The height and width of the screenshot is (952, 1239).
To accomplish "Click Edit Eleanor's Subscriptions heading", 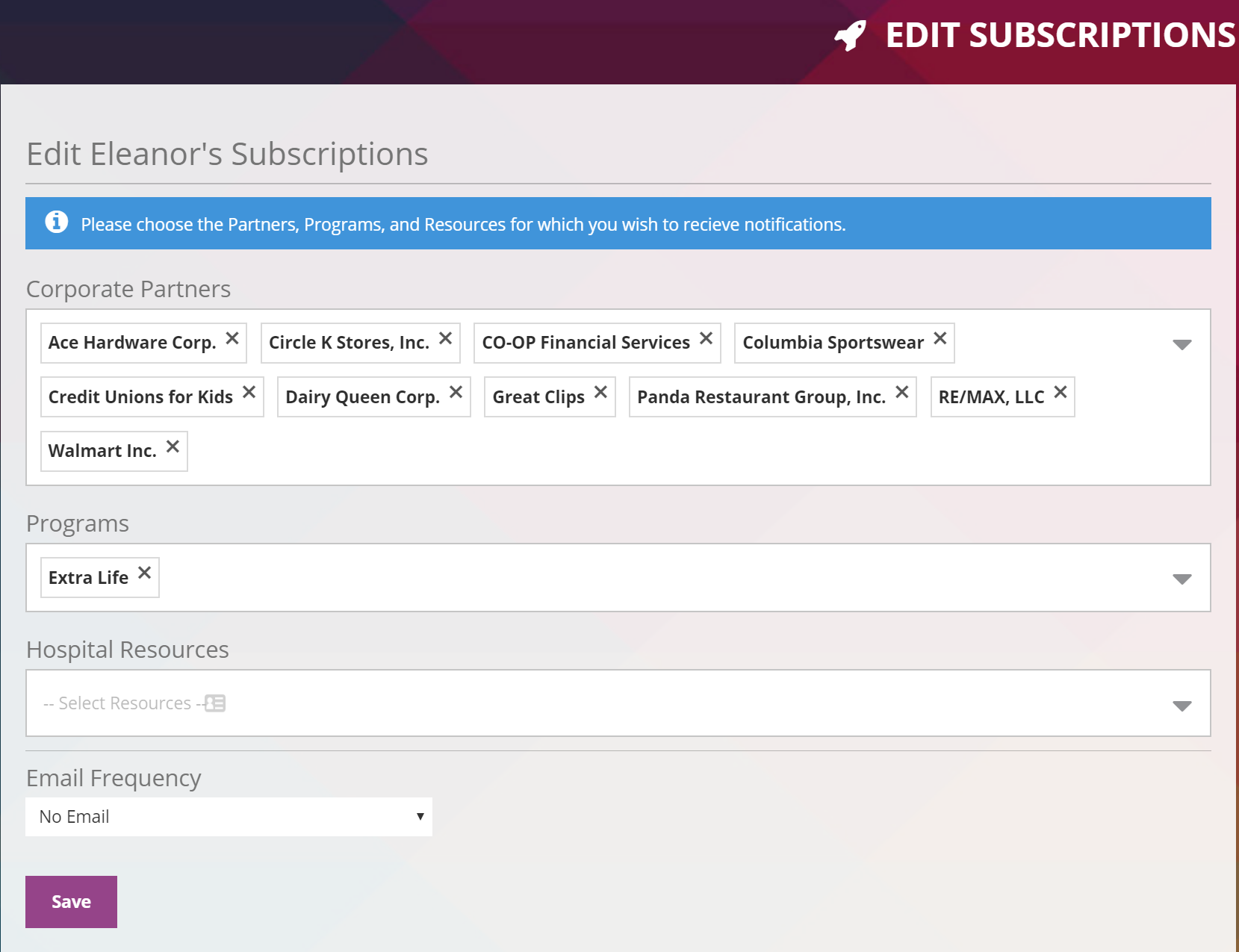I will pyautogui.click(x=227, y=154).
